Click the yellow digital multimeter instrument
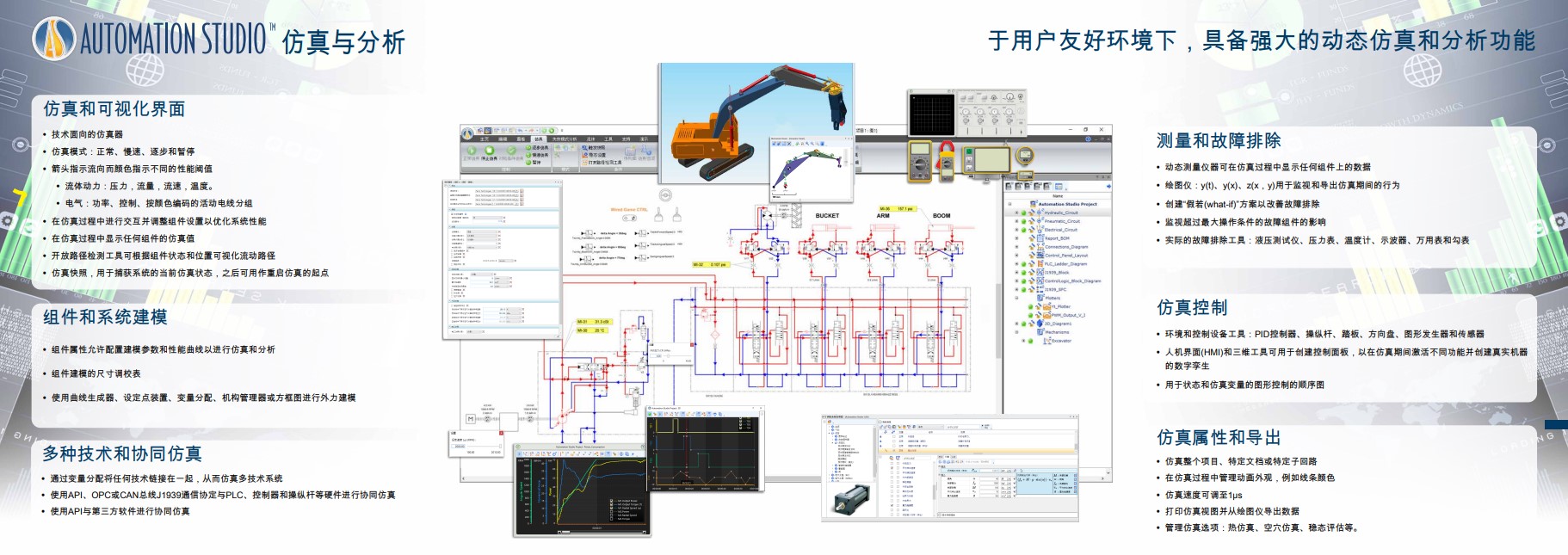The height and width of the screenshot is (555, 1568). (920, 161)
